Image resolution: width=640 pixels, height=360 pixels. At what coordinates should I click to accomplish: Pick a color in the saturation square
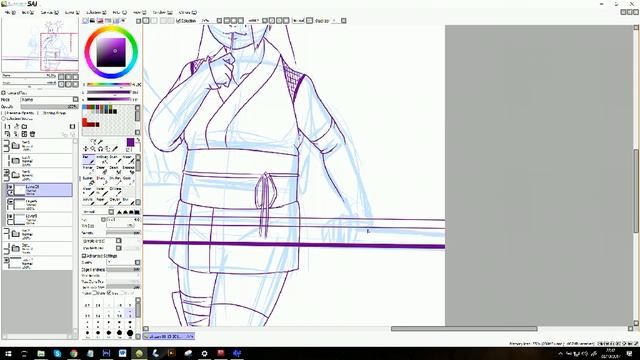[x=111, y=52]
